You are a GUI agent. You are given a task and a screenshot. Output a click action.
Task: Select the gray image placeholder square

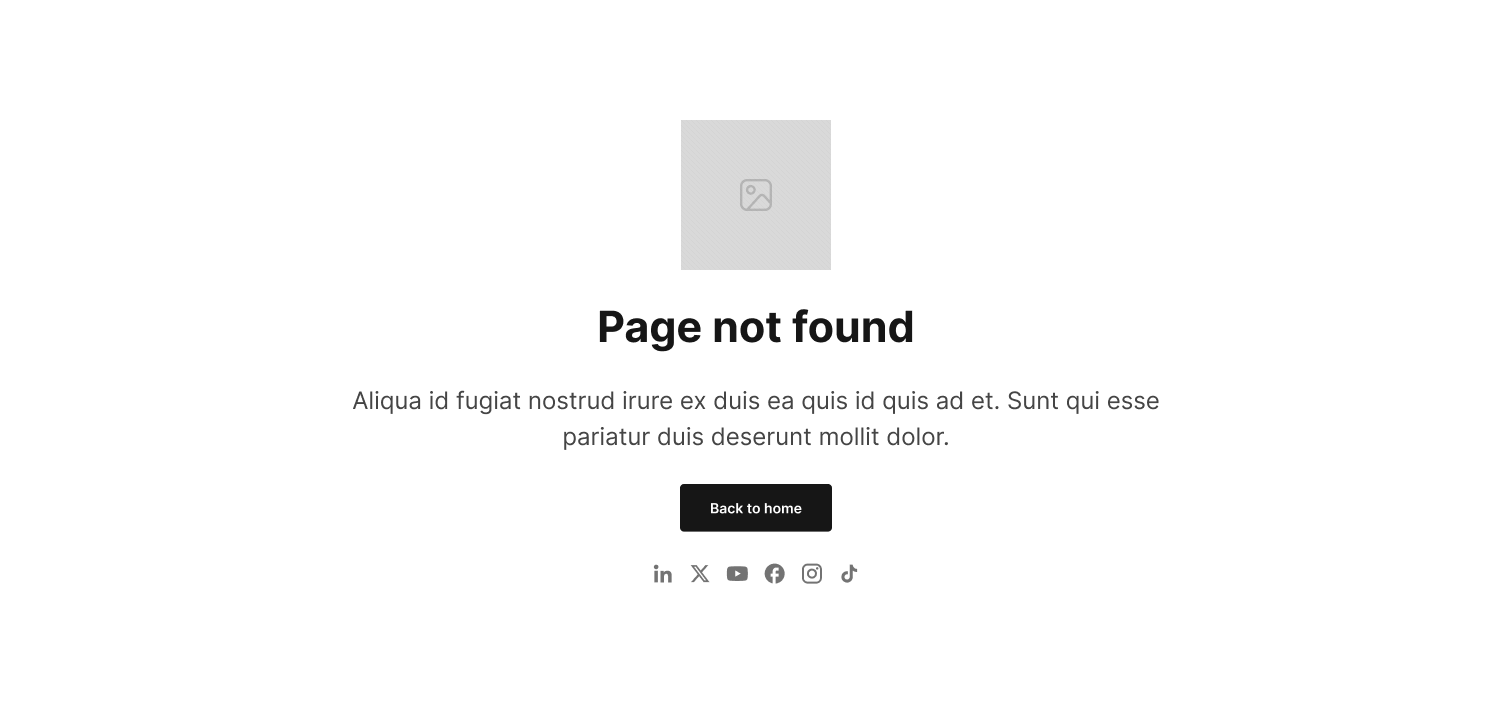pyautogui.click(x=756, y=195)
